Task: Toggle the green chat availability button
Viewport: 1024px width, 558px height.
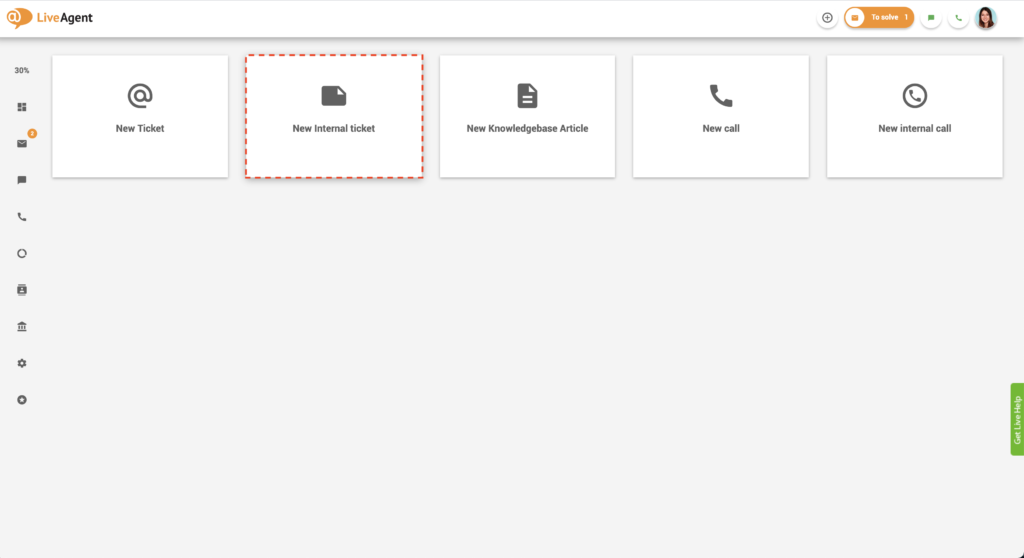Action: pyautogui.click(x=931, y=18)
